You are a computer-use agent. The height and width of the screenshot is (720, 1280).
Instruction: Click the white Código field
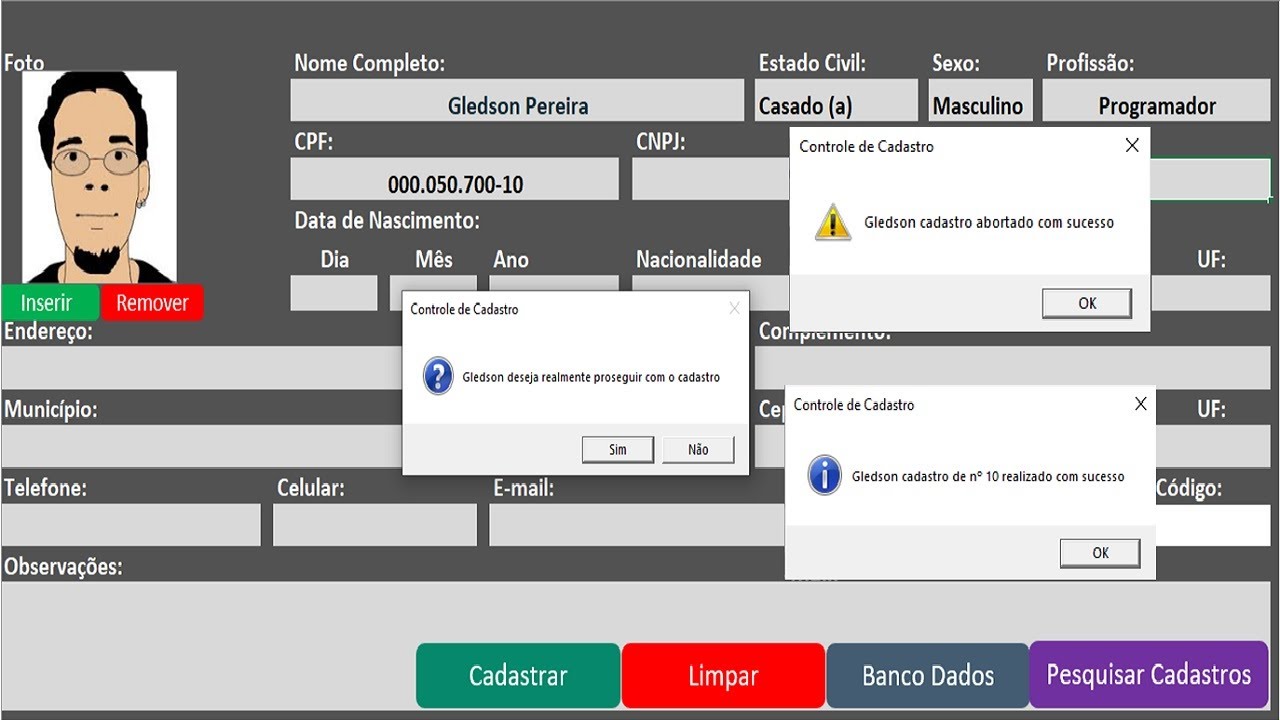click(1213, 525)
